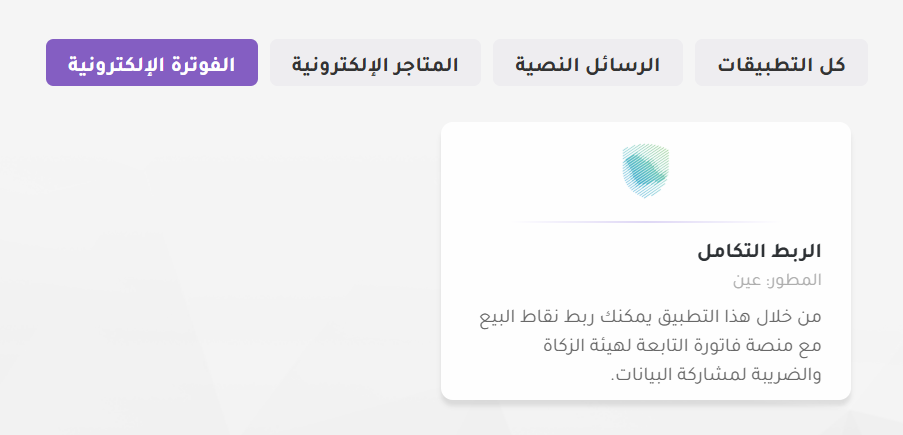Click the المطور: عين developer label
The width and height of the screenshot is (903, 435).
[777, 281]
